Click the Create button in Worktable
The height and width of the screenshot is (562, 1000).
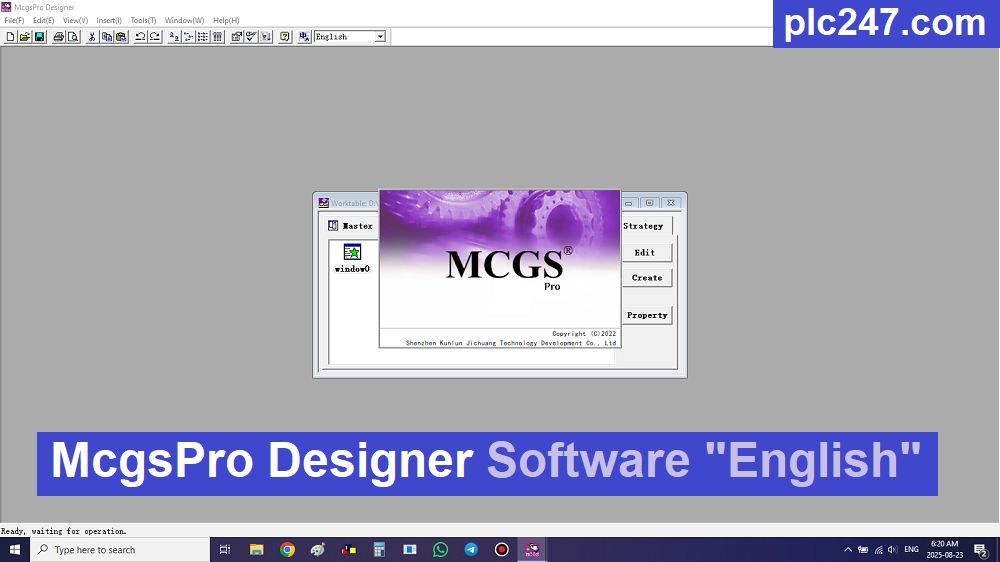coord(647,277)
